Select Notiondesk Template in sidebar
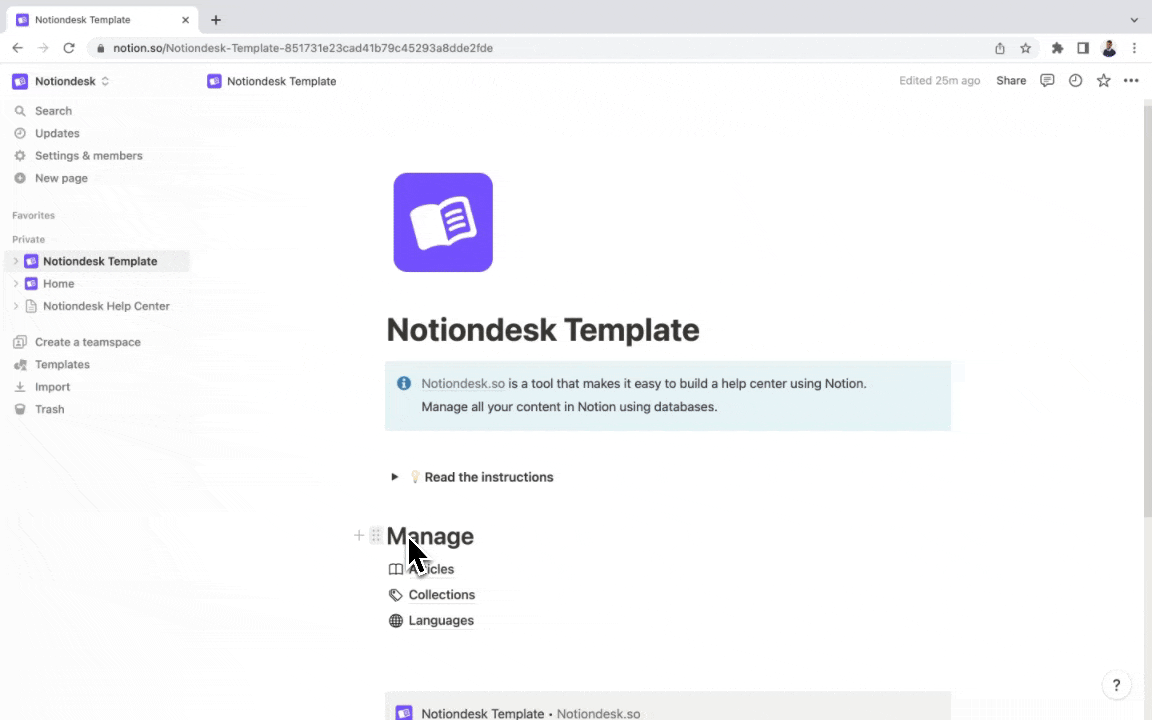The height and width of the screenshot is (720, 1152). 100,262
